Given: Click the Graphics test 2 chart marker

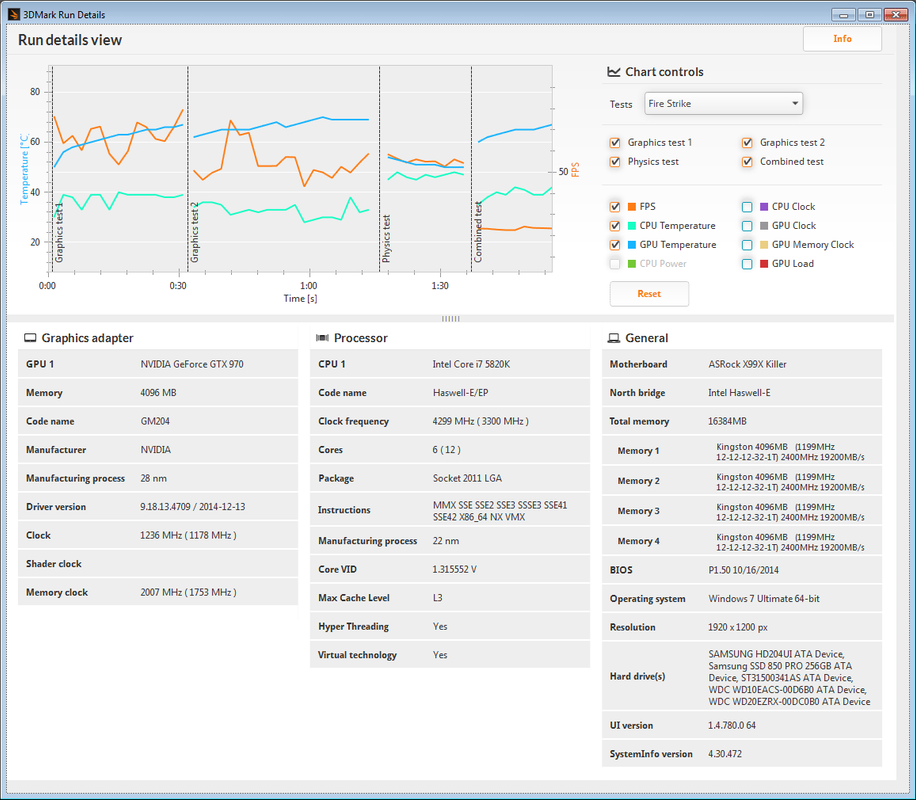Looking at the screenshot, I should coord(195,233).
